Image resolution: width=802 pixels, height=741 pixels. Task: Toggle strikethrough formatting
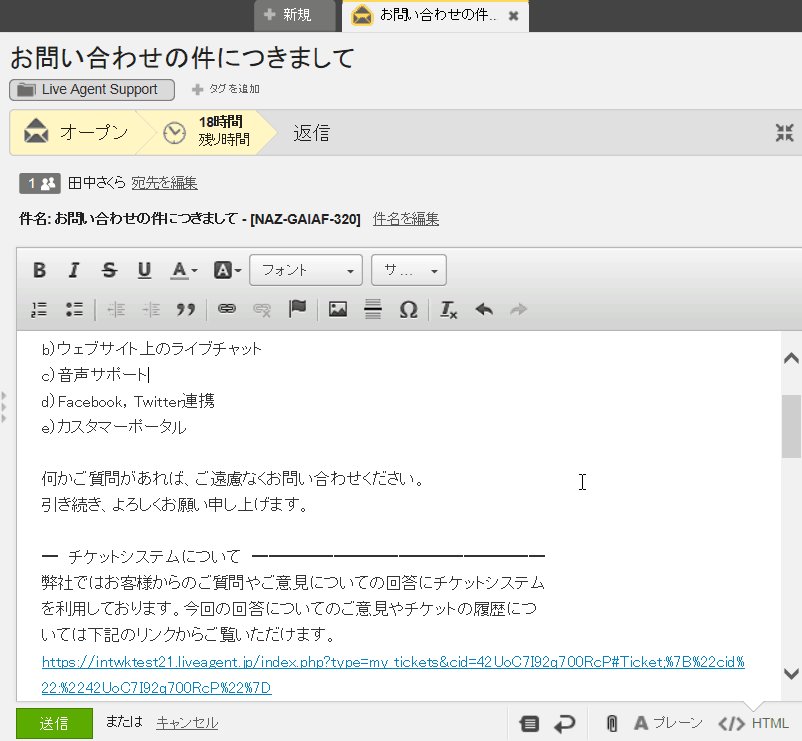coord(109,270)
